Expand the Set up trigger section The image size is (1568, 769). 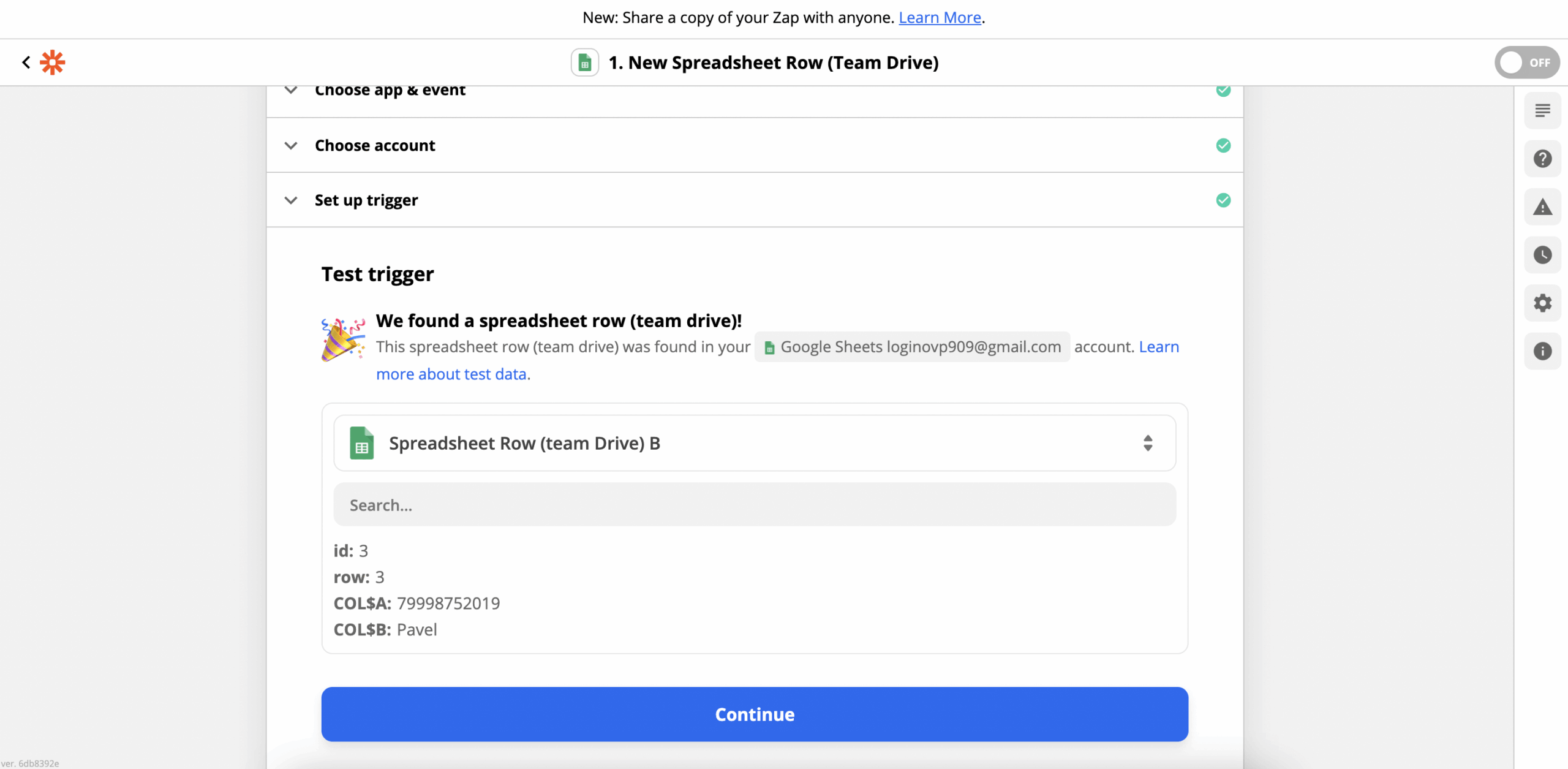[366, 200]
